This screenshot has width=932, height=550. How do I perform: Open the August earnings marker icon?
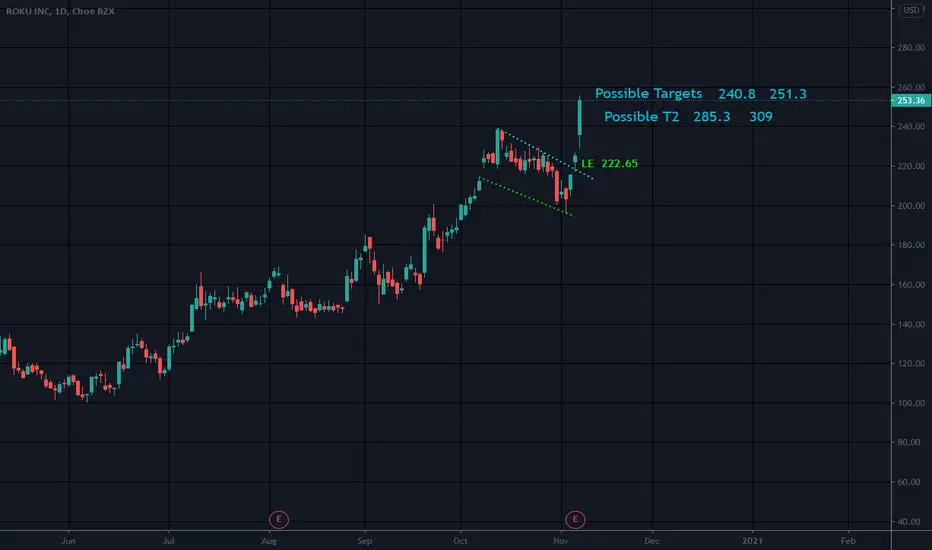279,519
